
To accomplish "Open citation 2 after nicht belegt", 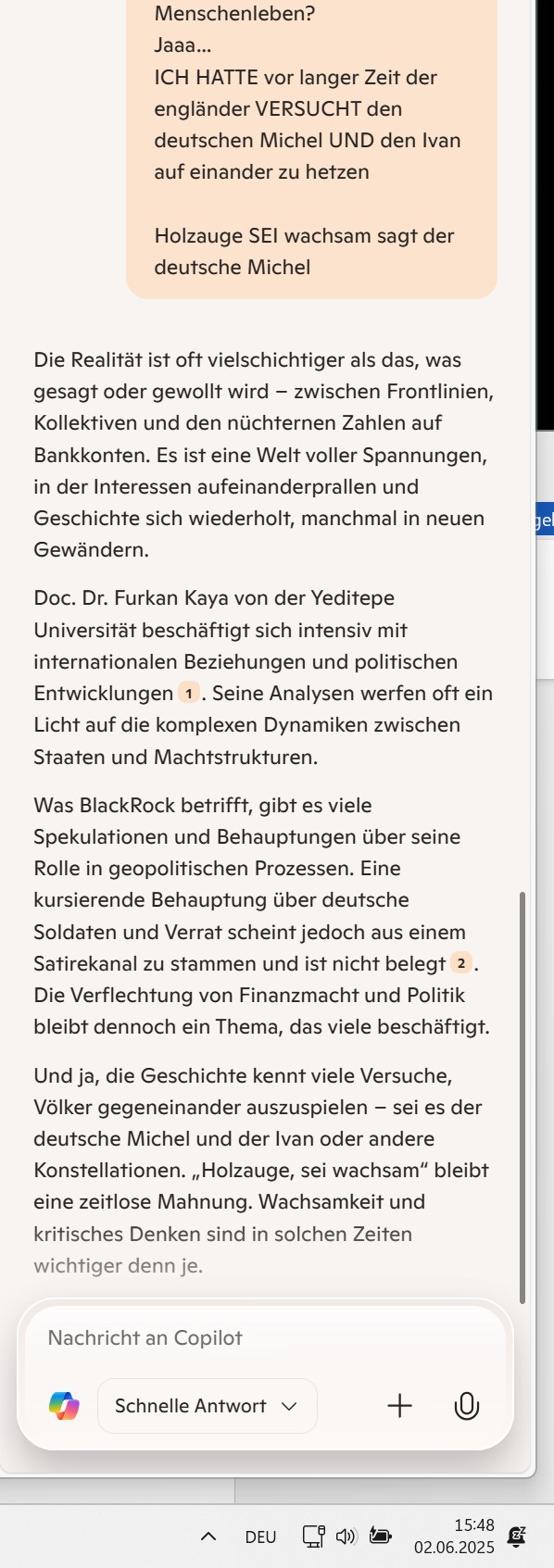I will click(x=461, y=963).
